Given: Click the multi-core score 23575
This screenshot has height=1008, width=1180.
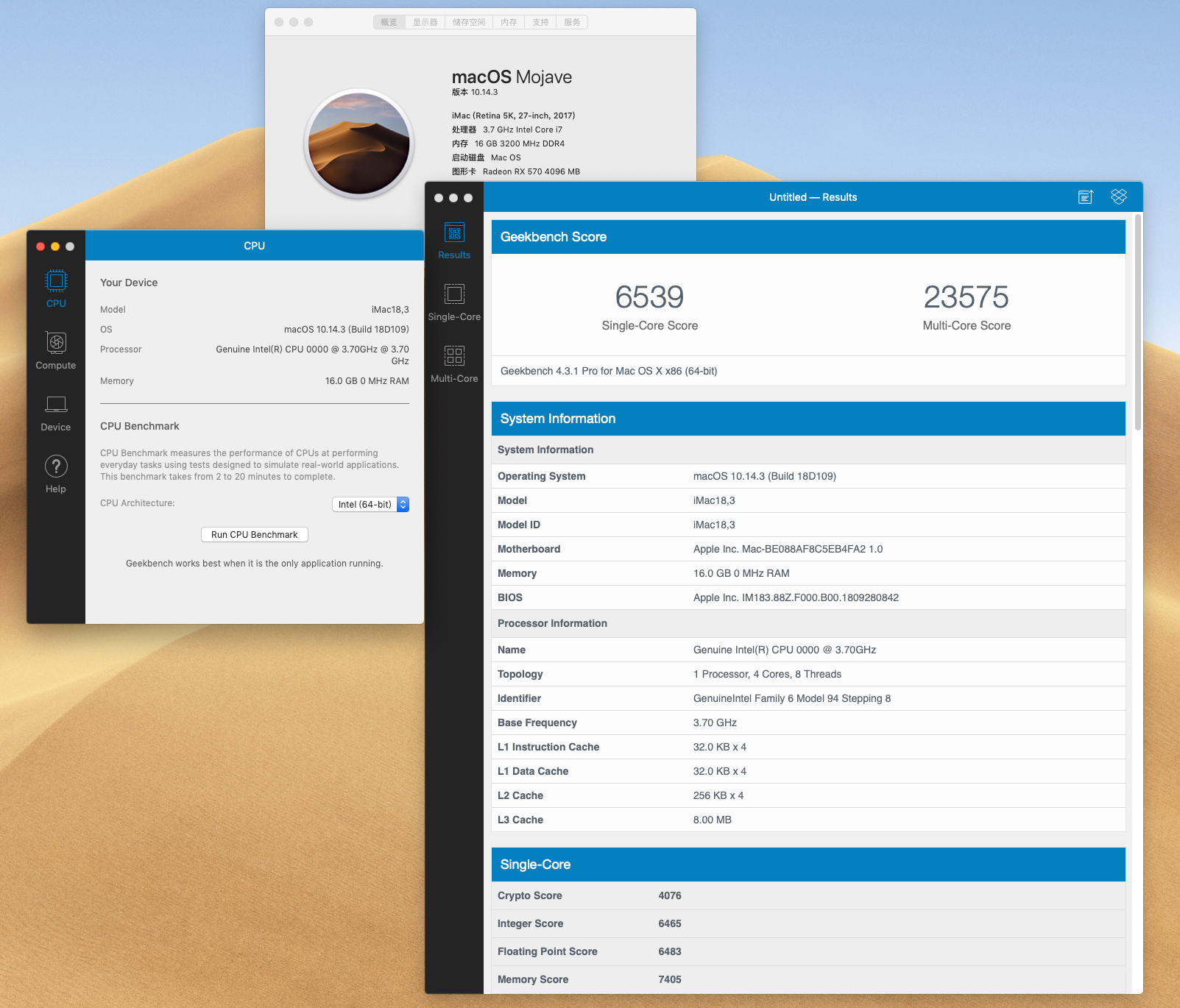Looking at the screenshot, I should point(967,297).
